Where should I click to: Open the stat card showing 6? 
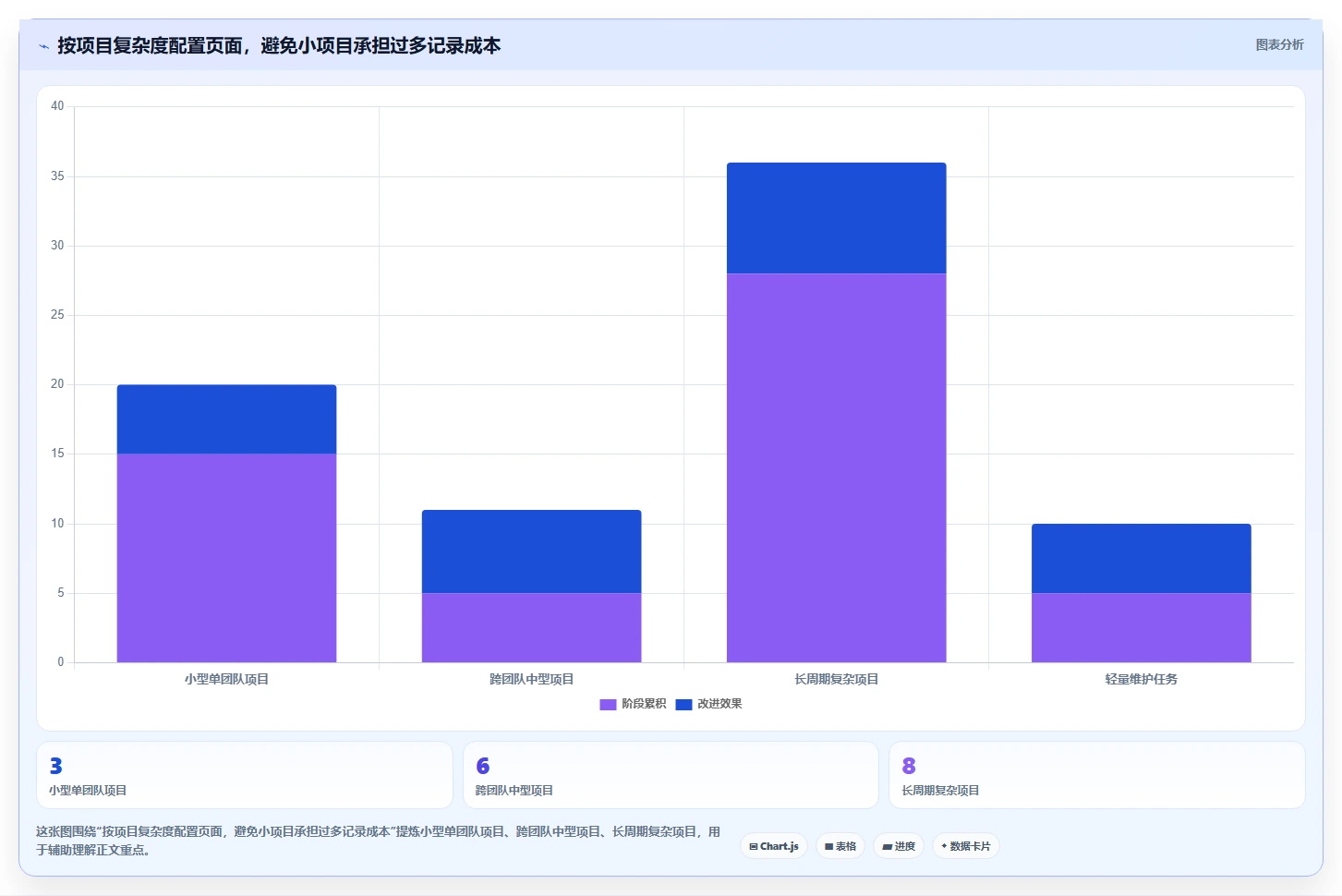tap(671, 775)
